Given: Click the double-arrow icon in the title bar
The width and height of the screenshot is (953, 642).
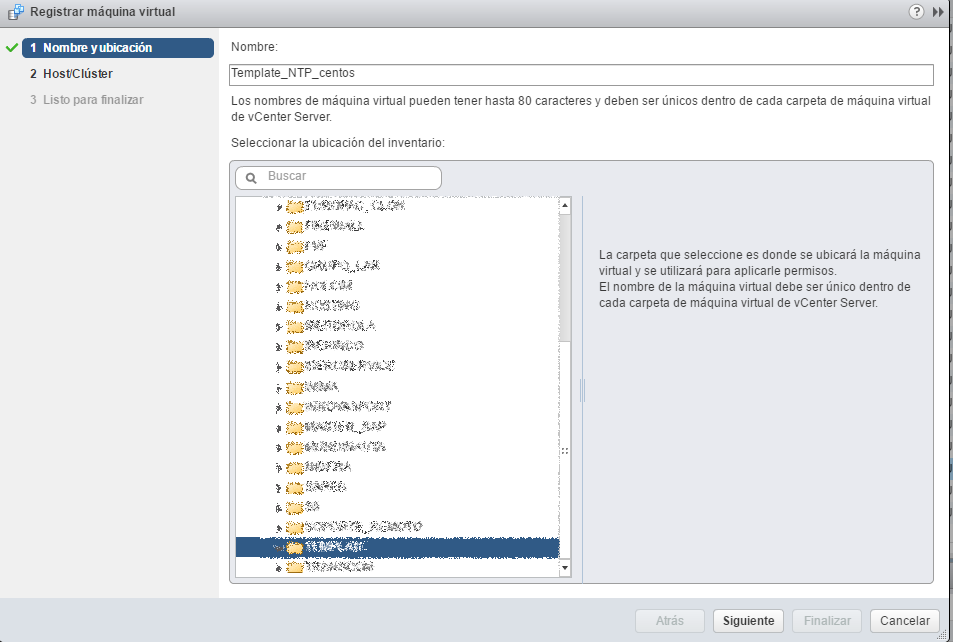Looking at the screenshot, I should click(x=938, y=12).
